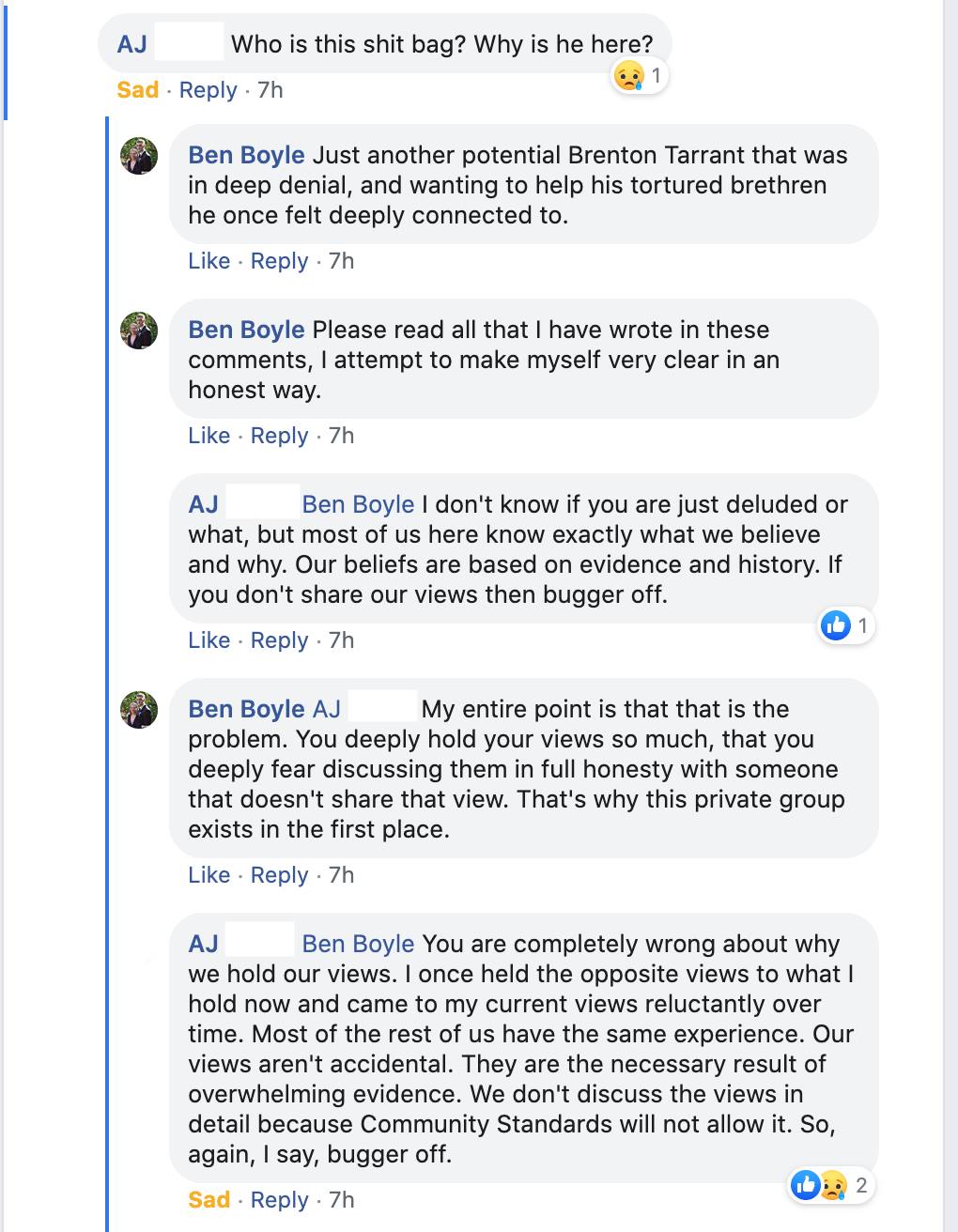The image size is (958, 1232).
Task: Open Ben Boyle's avatar on 'Please read all' comment
Action: click(139, 331)
